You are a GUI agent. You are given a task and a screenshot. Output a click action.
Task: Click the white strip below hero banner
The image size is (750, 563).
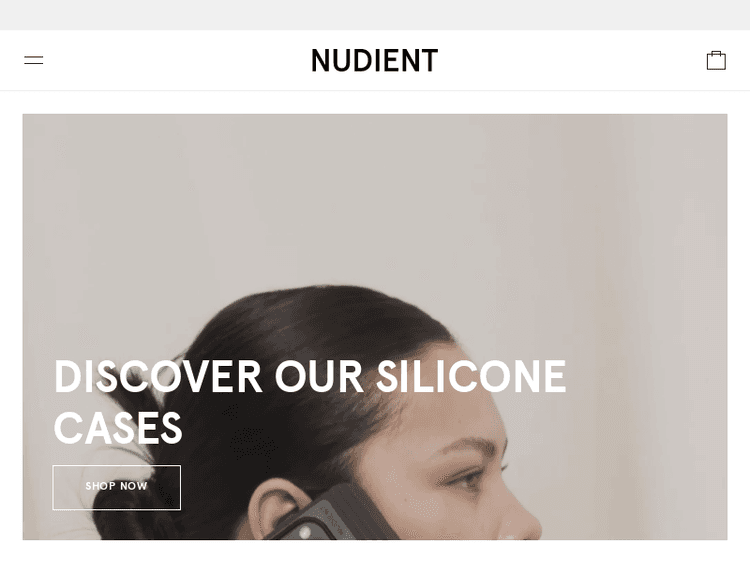coord(375,552)
